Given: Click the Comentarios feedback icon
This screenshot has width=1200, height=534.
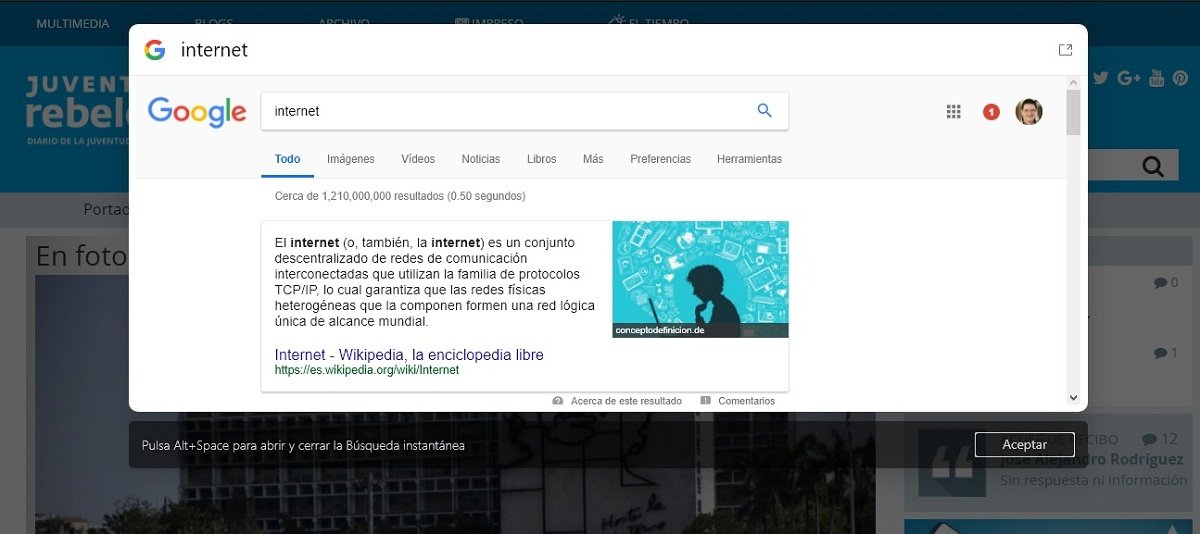Looking at the screenshot, I should point(706,400).
